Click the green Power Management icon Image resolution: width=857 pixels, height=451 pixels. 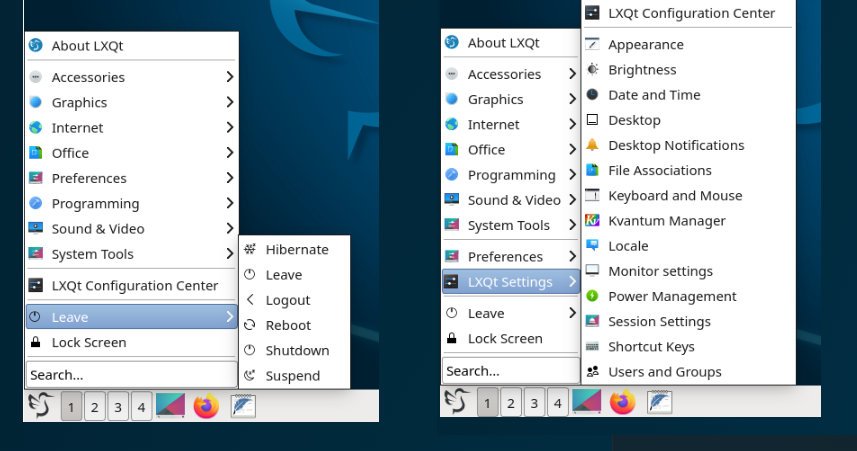point(592,296)
